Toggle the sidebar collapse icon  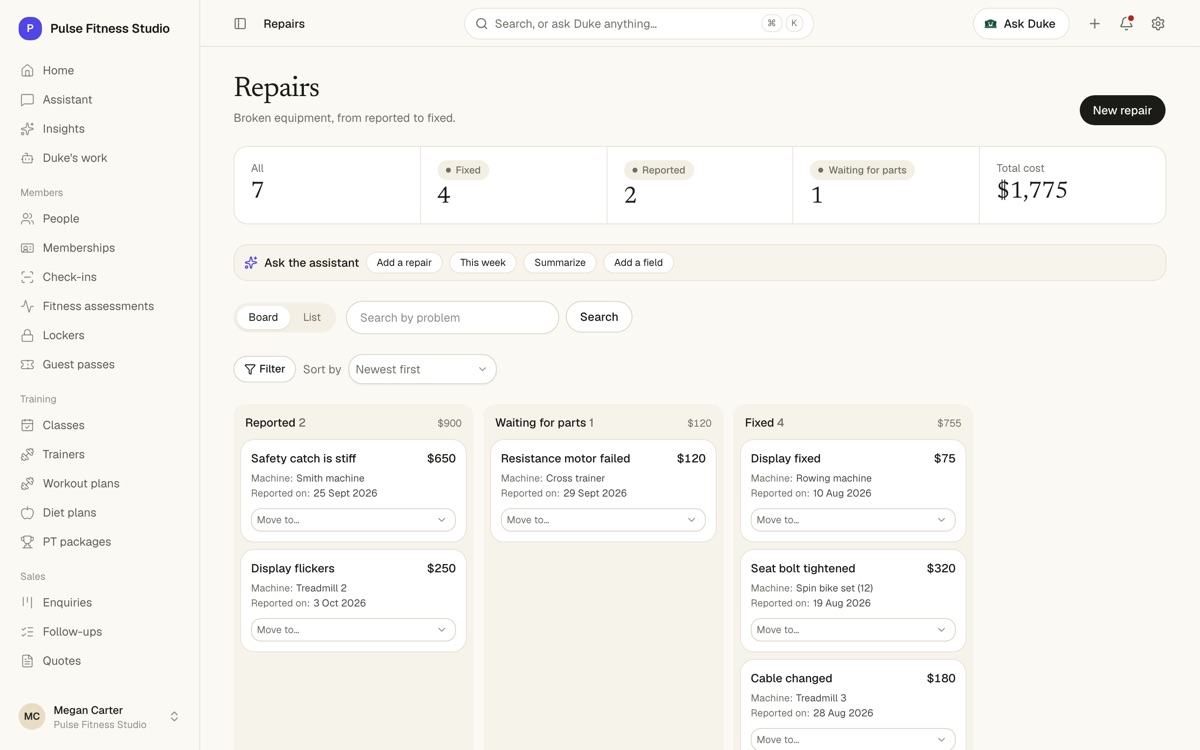click(x=240, y=23)
